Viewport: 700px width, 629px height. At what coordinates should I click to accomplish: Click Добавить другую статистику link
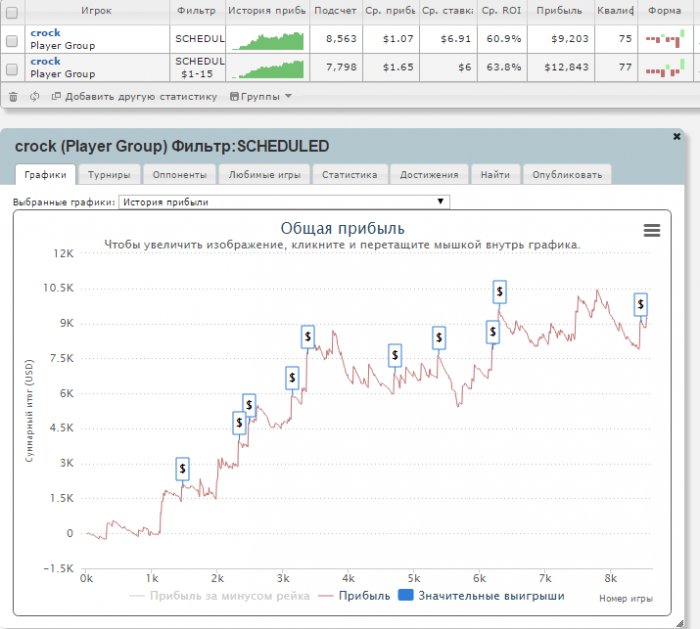tap(141, 96)
